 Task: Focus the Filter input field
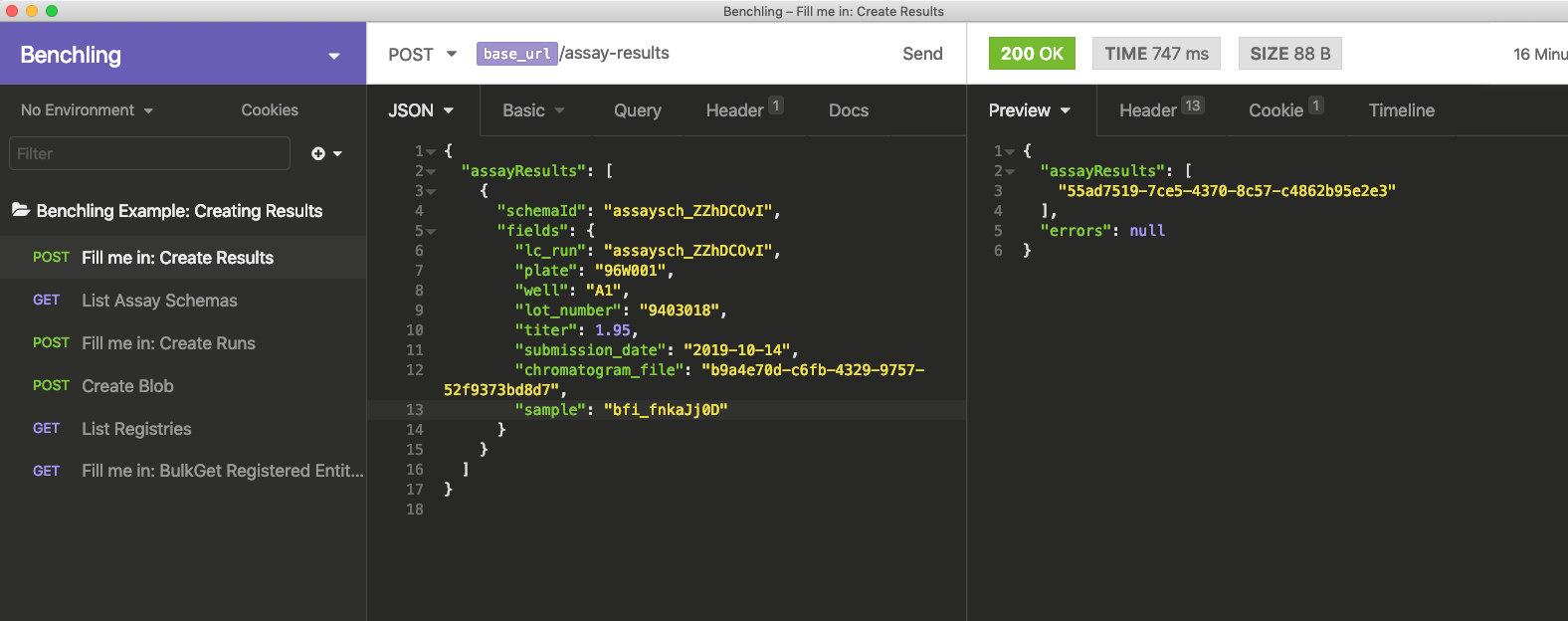(x=149, y=153)
